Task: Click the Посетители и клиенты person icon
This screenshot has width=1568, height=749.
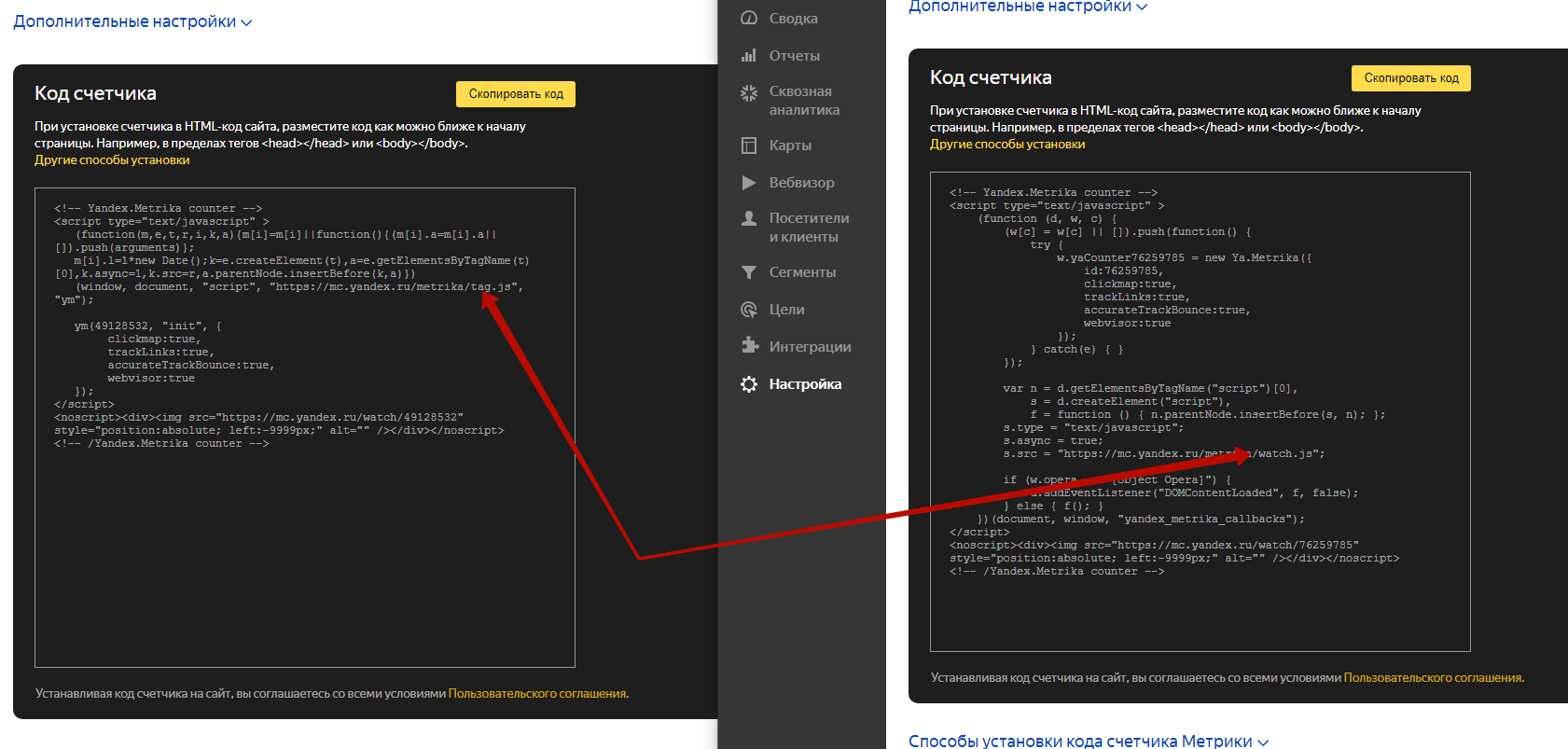Action: (748, 218)
